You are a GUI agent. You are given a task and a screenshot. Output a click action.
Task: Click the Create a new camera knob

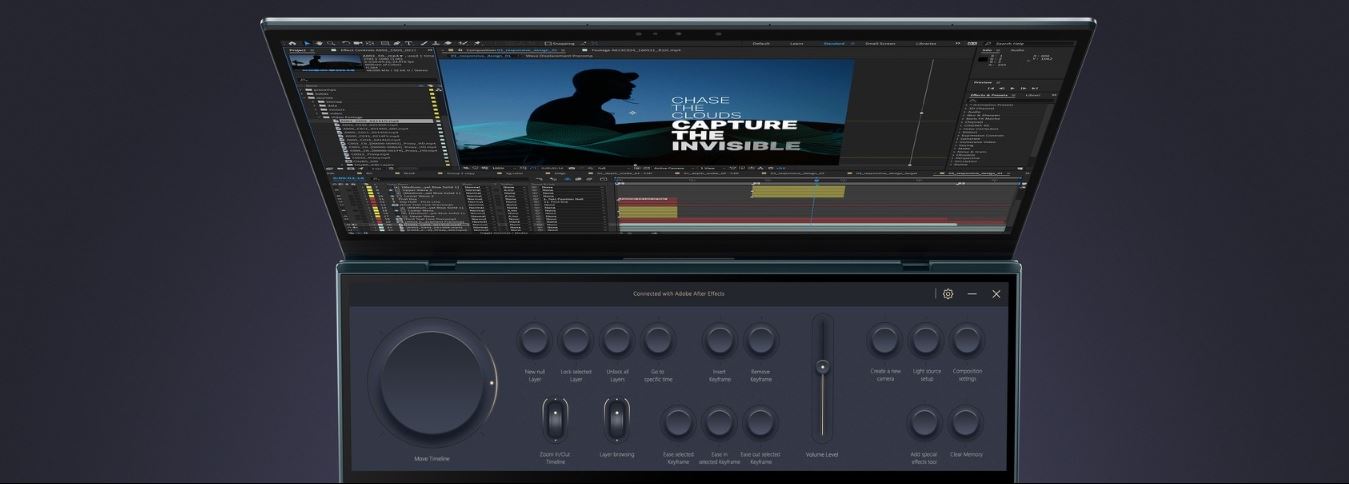(884, 341)
